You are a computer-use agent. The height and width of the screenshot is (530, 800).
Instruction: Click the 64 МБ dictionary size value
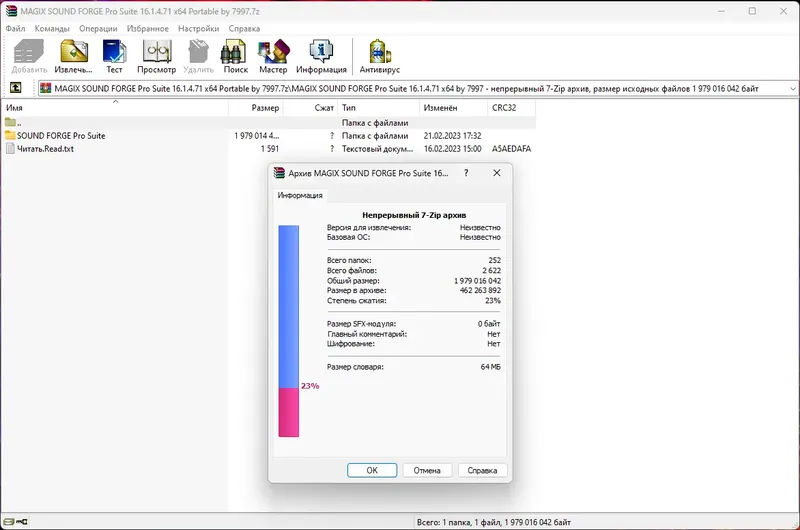[x=491, y=367]
